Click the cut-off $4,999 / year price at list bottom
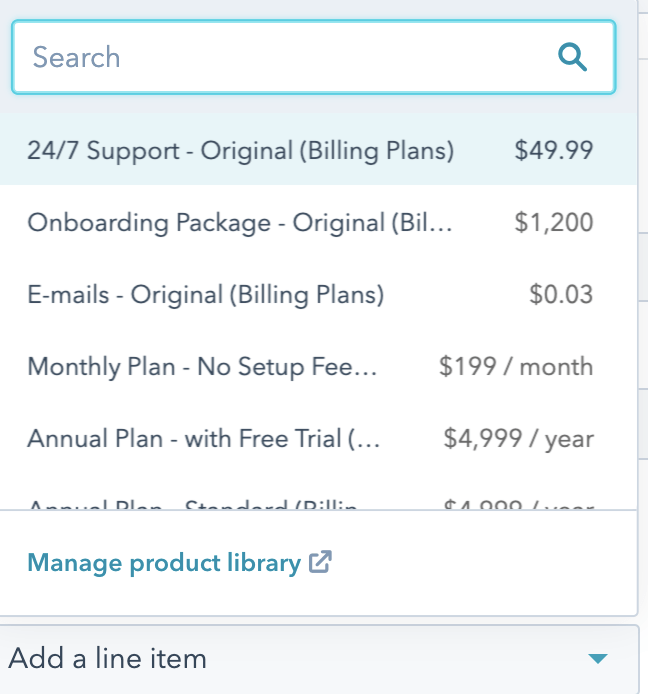 pos(518,506)
